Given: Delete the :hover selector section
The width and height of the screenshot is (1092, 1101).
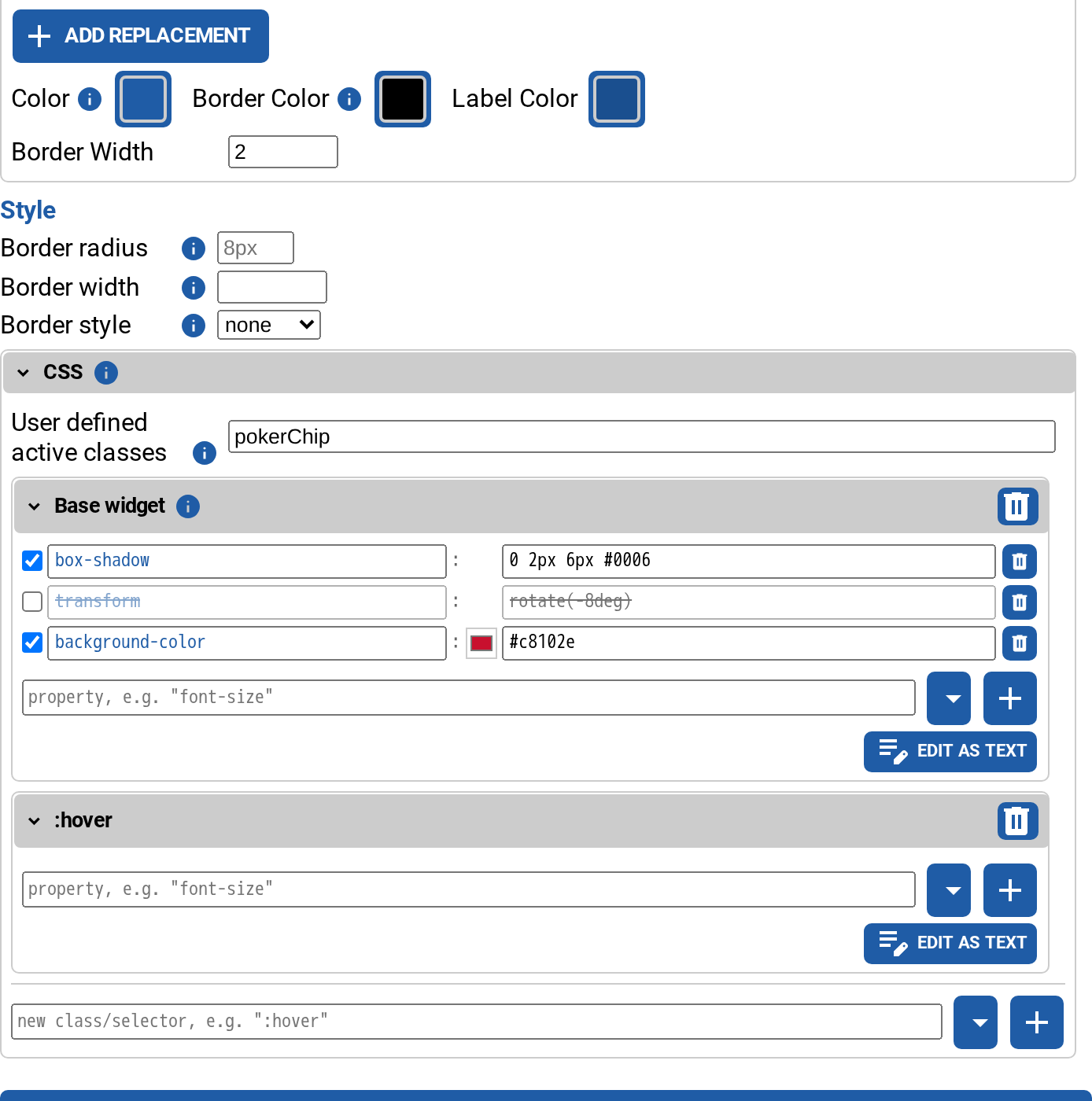Looking at the screenshot, I should (1018, 821).
